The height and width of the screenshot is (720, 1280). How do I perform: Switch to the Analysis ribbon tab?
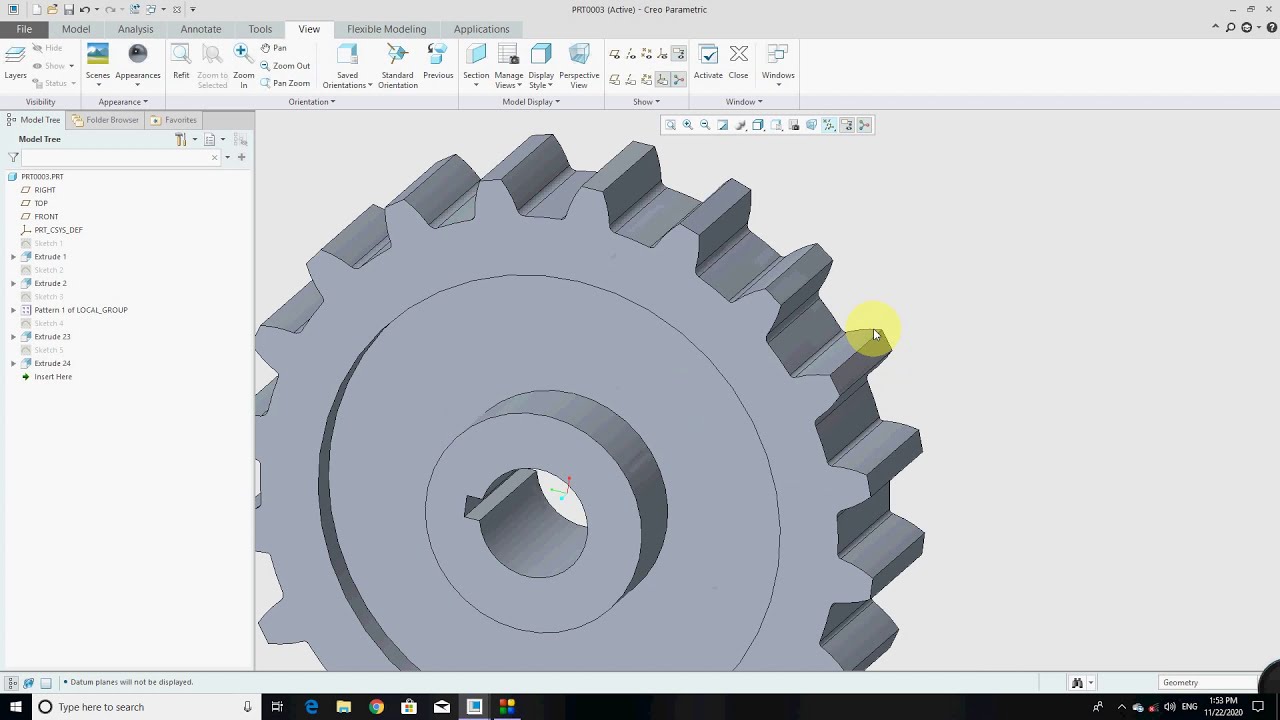[135, 29]
